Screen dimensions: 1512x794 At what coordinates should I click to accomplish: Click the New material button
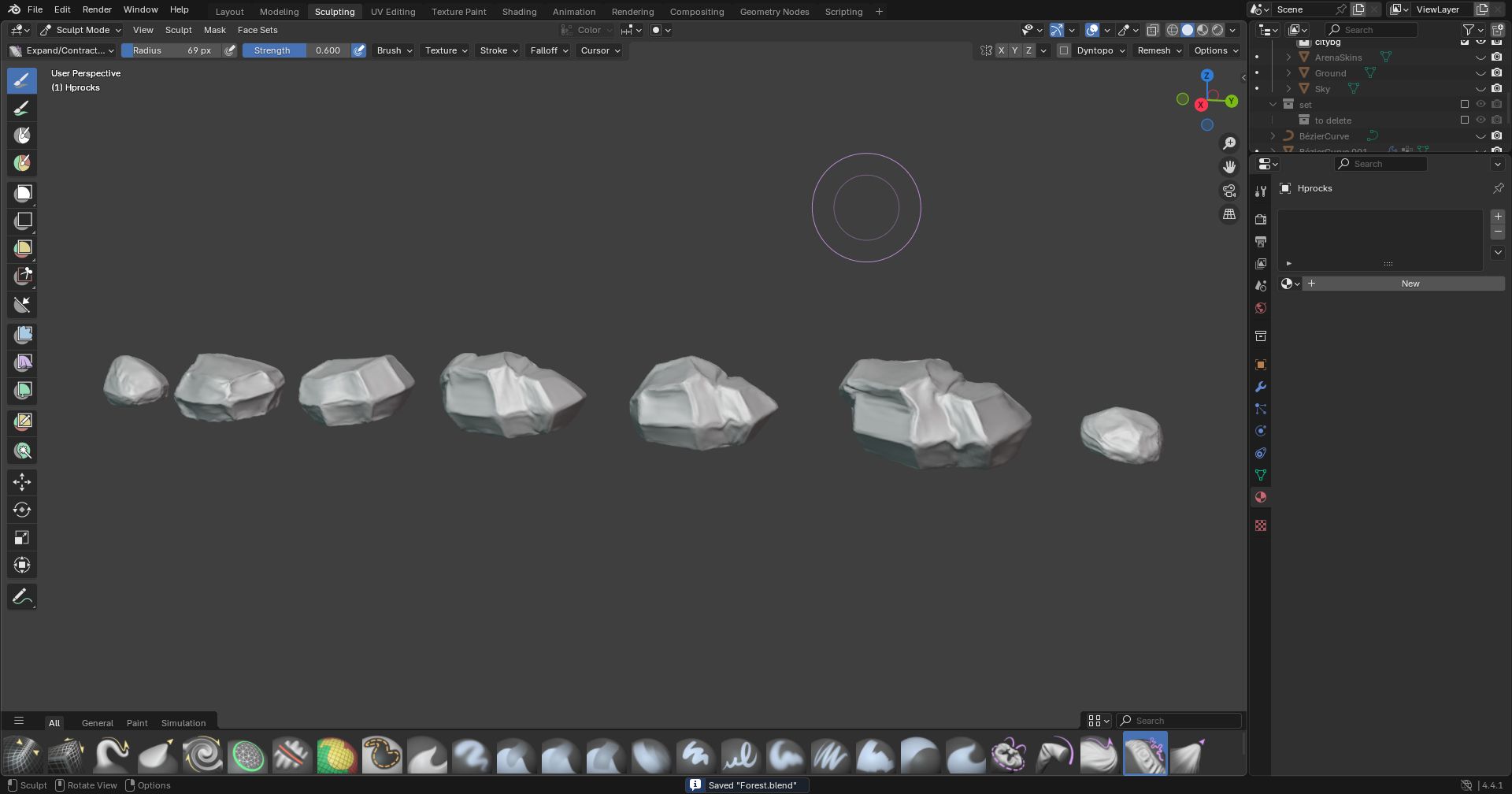[x=1410, y=284]
